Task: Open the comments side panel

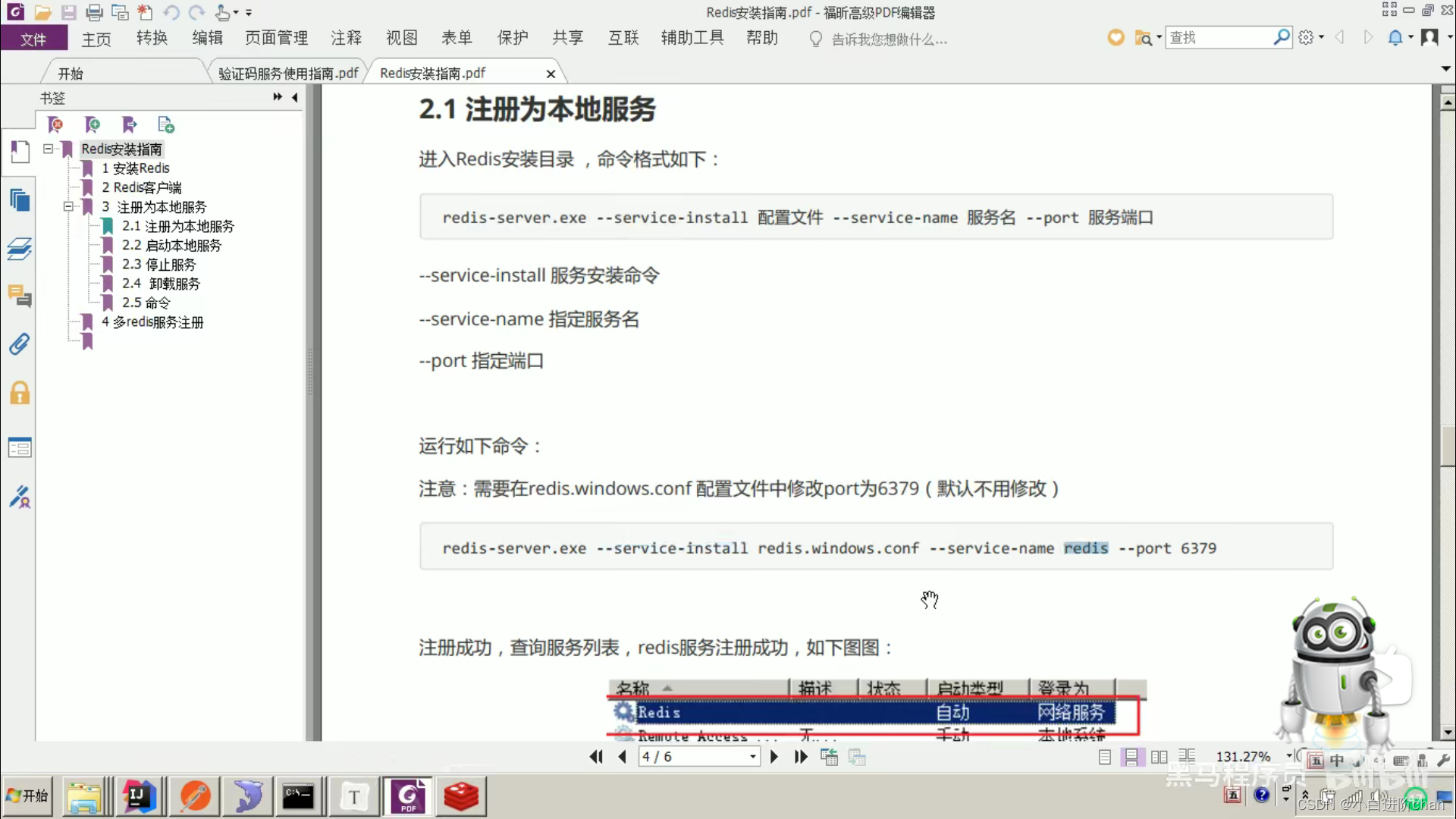Action: pos(20,296)
